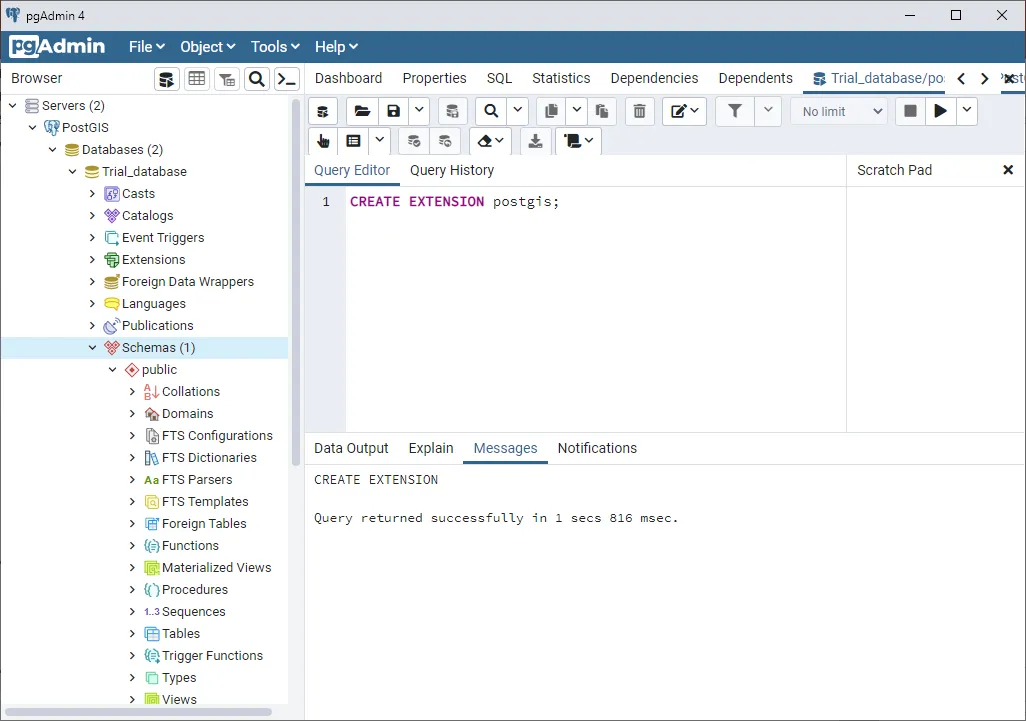Click the Filter funnel icon
The width and height of the screenshot is (1026, 721).
click(x=735, y=111)
